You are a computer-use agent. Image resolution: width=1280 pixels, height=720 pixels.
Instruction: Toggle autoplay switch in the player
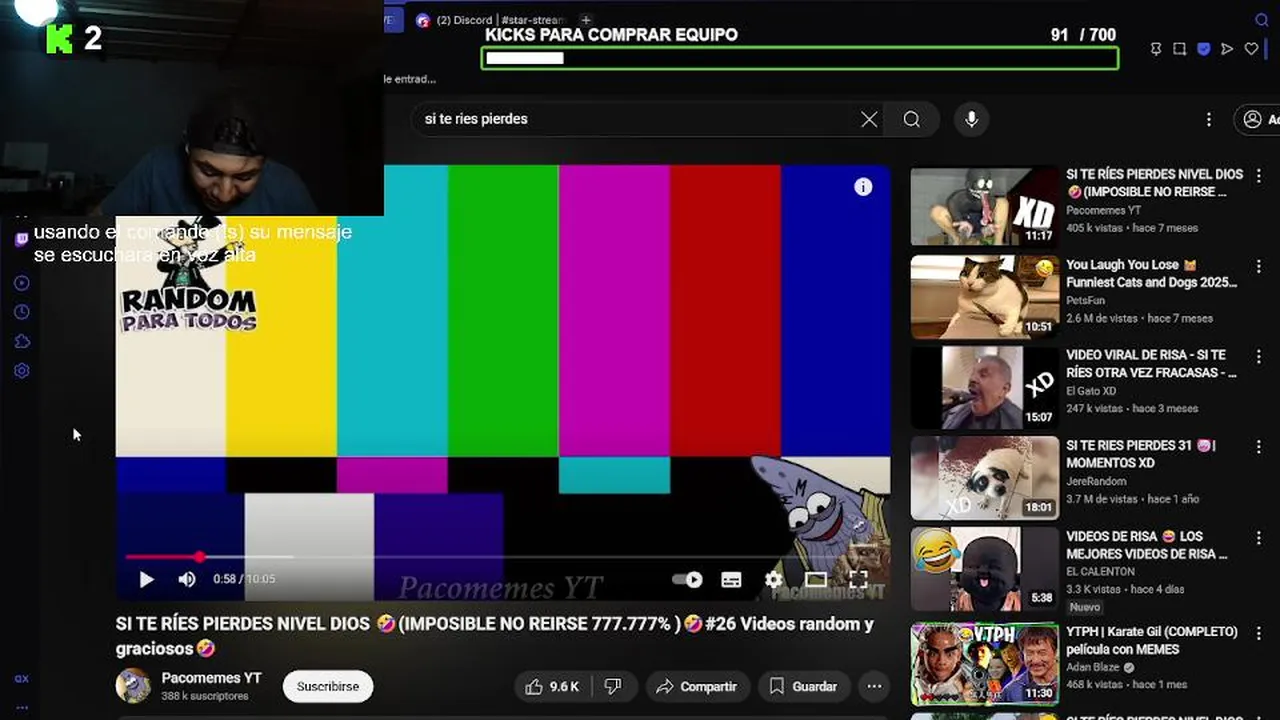pos(687,579)
